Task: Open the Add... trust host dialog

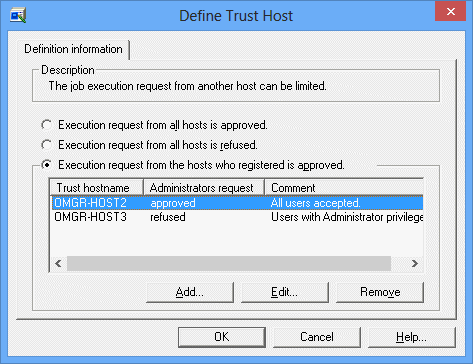Action: [190, 292]
